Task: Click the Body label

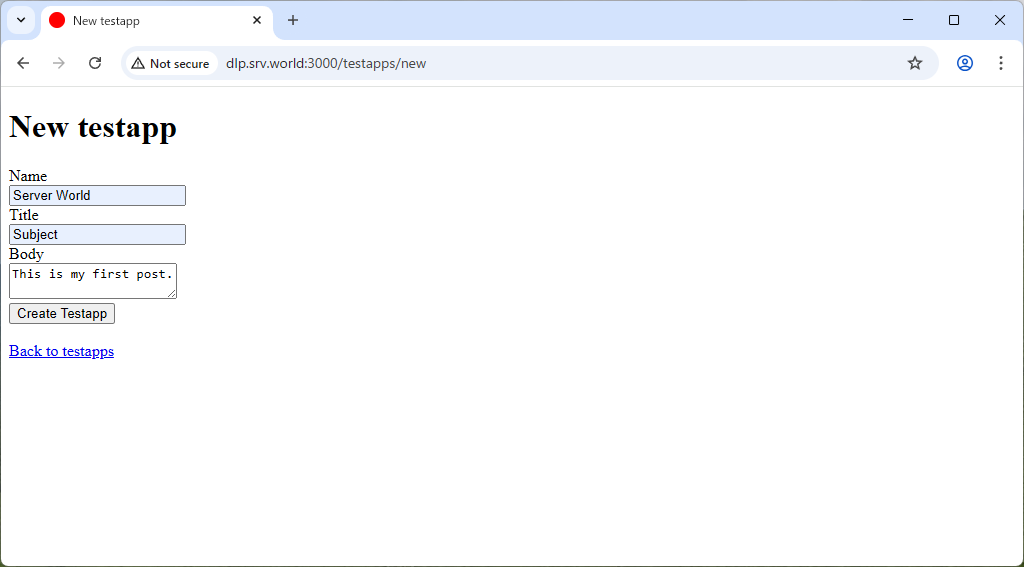Action: click(x=26, y=254)
